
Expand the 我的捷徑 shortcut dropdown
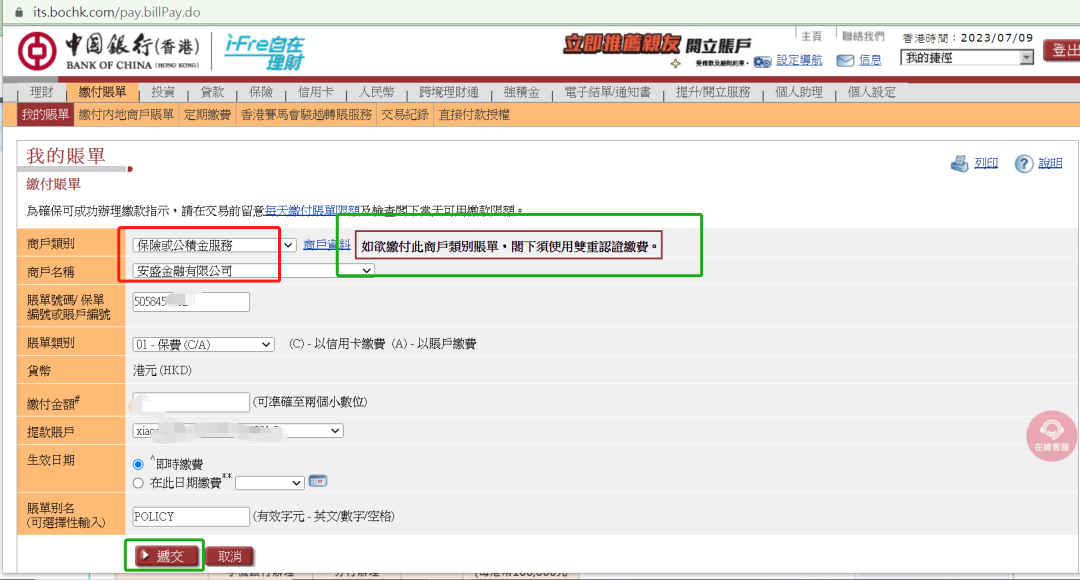coord(967,58)
